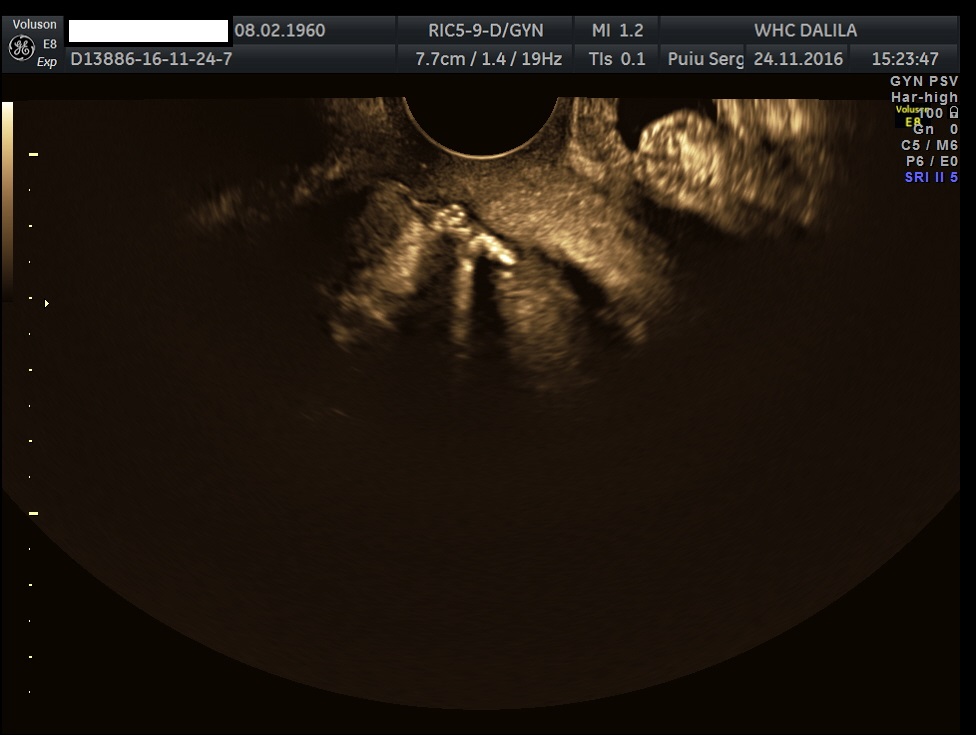Select the patient name field
The image size is (976, 735).
click(149, 31)
